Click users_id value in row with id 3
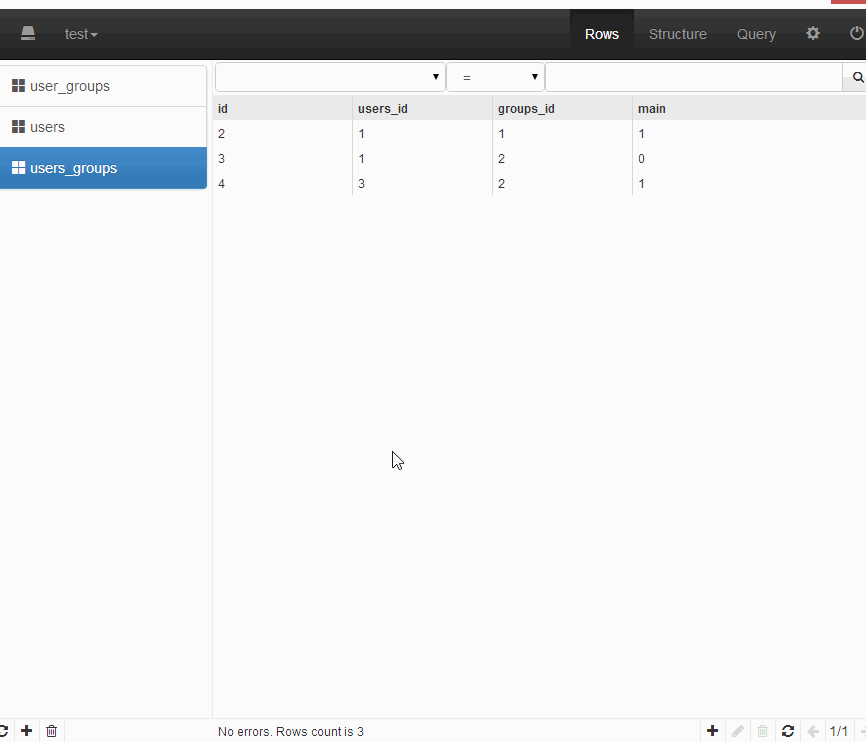This screenshot has width=866, height=742. (361, 159)
